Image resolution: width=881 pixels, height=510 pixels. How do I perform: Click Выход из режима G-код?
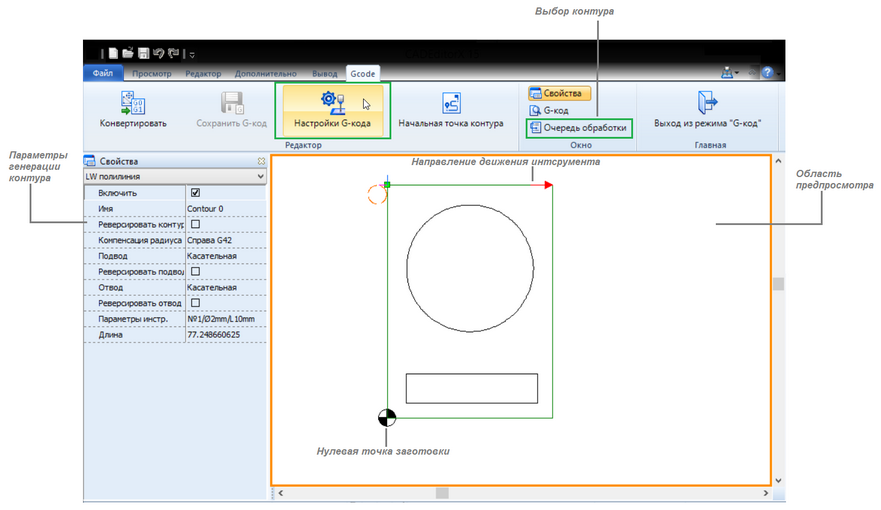708,103
